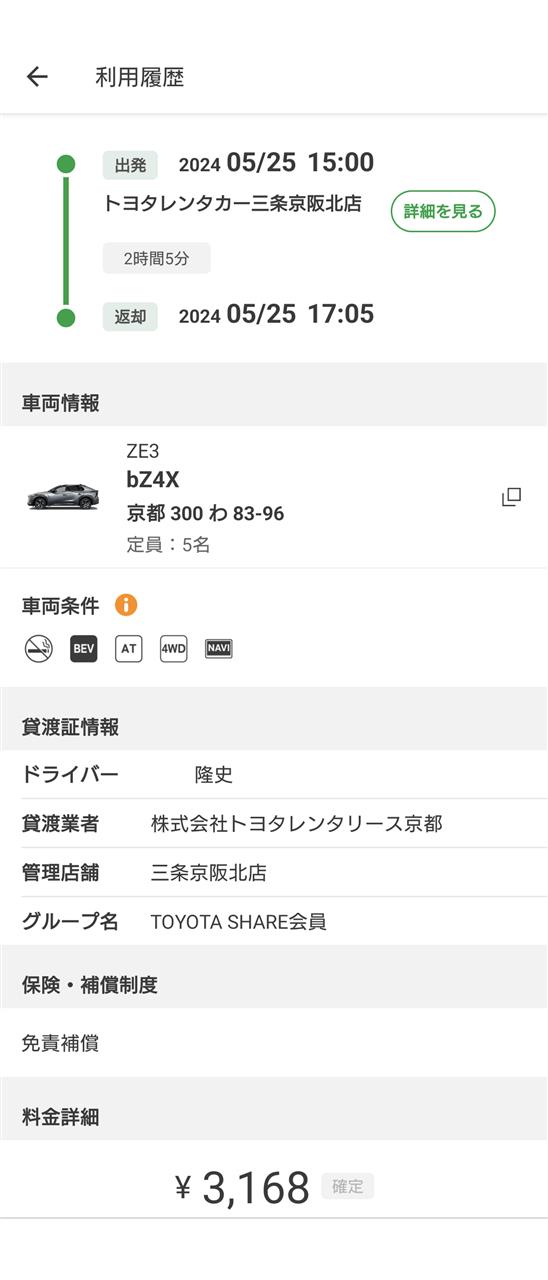Tap the トヨタレンタカー三条京阪北店 station name
Screen dimensions: 548x1280
[x=233, y=204]
